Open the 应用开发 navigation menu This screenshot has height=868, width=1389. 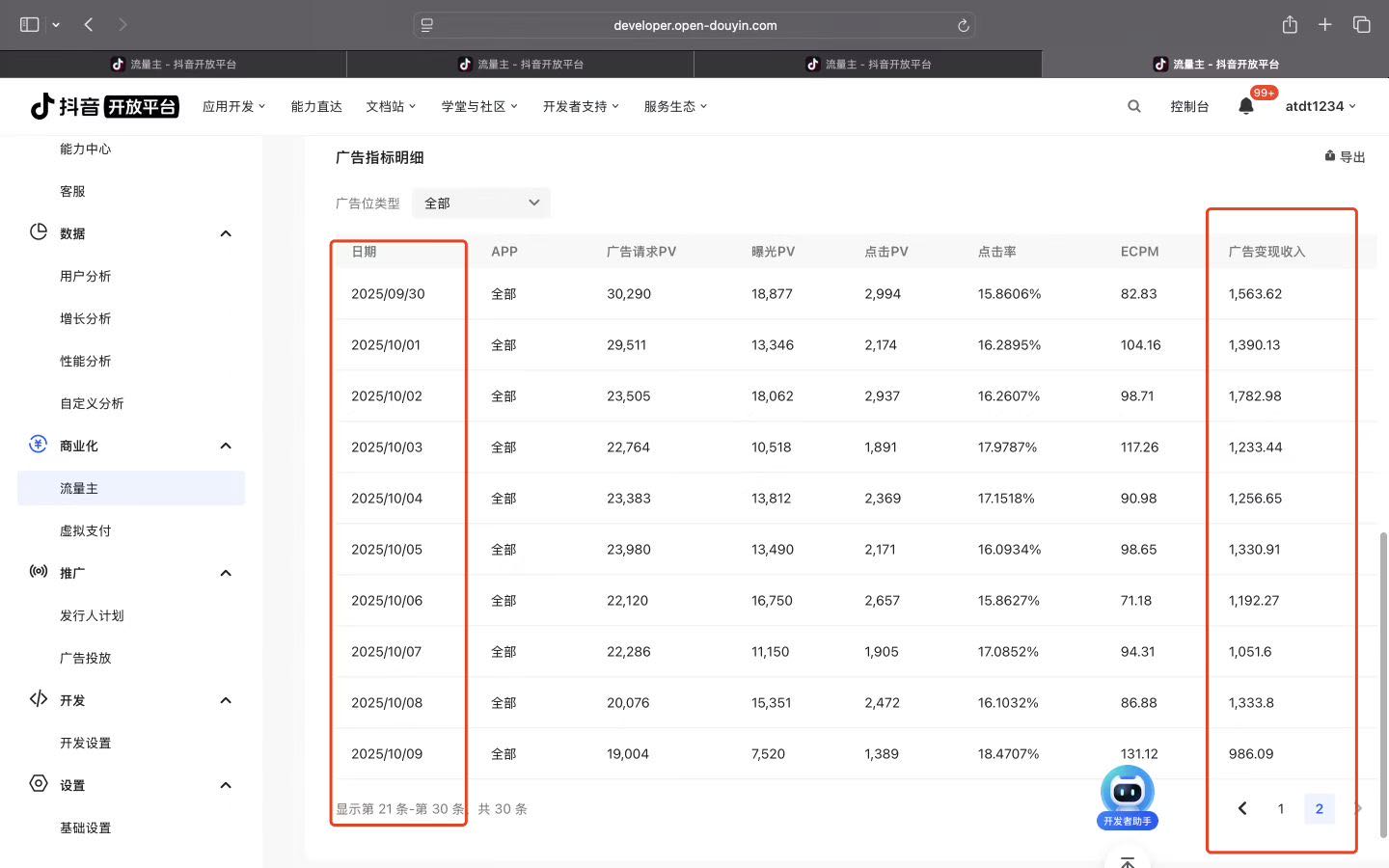coord(233,106)
